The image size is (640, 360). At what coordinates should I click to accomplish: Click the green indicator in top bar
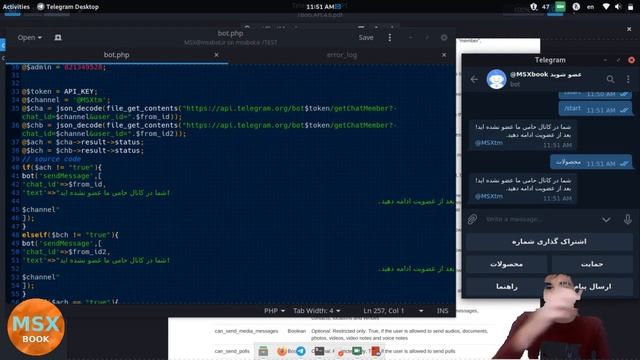tap(560, 7)
